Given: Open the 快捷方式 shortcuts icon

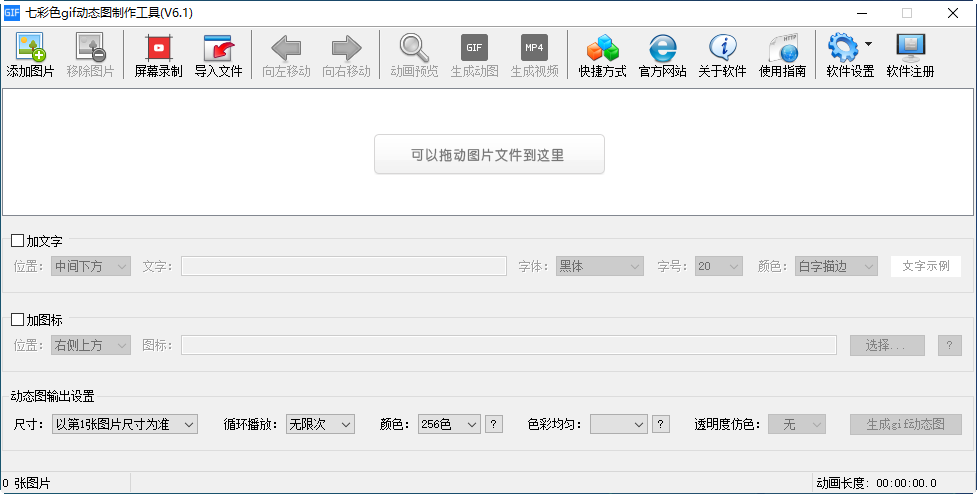Looking at the screenshot, I should (x=603, y=55).
